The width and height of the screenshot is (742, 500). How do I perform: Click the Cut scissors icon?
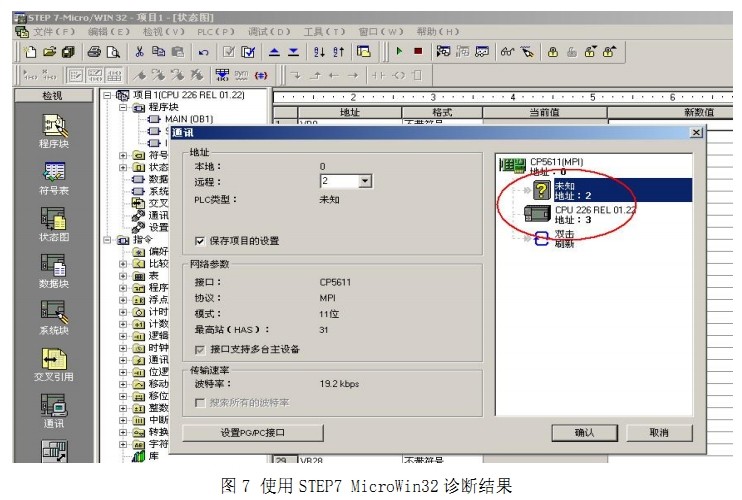click(x=139, y=52)
